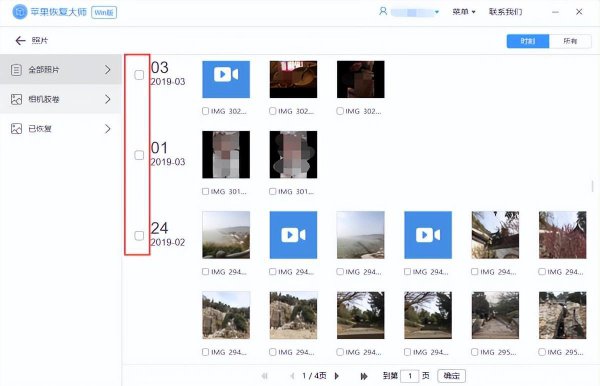The height and width of the screenshot is (386, 600).
Task: Close the recovery app window
Action: coord(579,12)
